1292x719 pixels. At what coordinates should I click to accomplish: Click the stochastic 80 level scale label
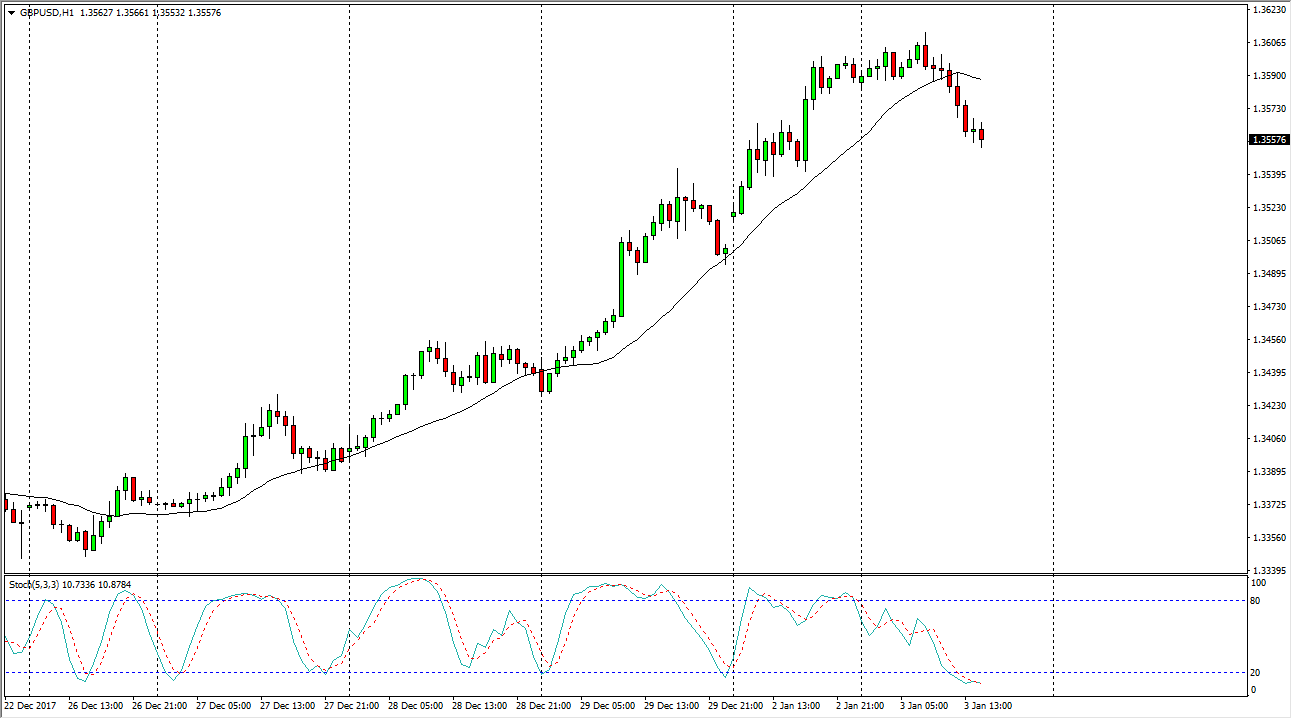pyautogui.click(x=1258, y=601)
